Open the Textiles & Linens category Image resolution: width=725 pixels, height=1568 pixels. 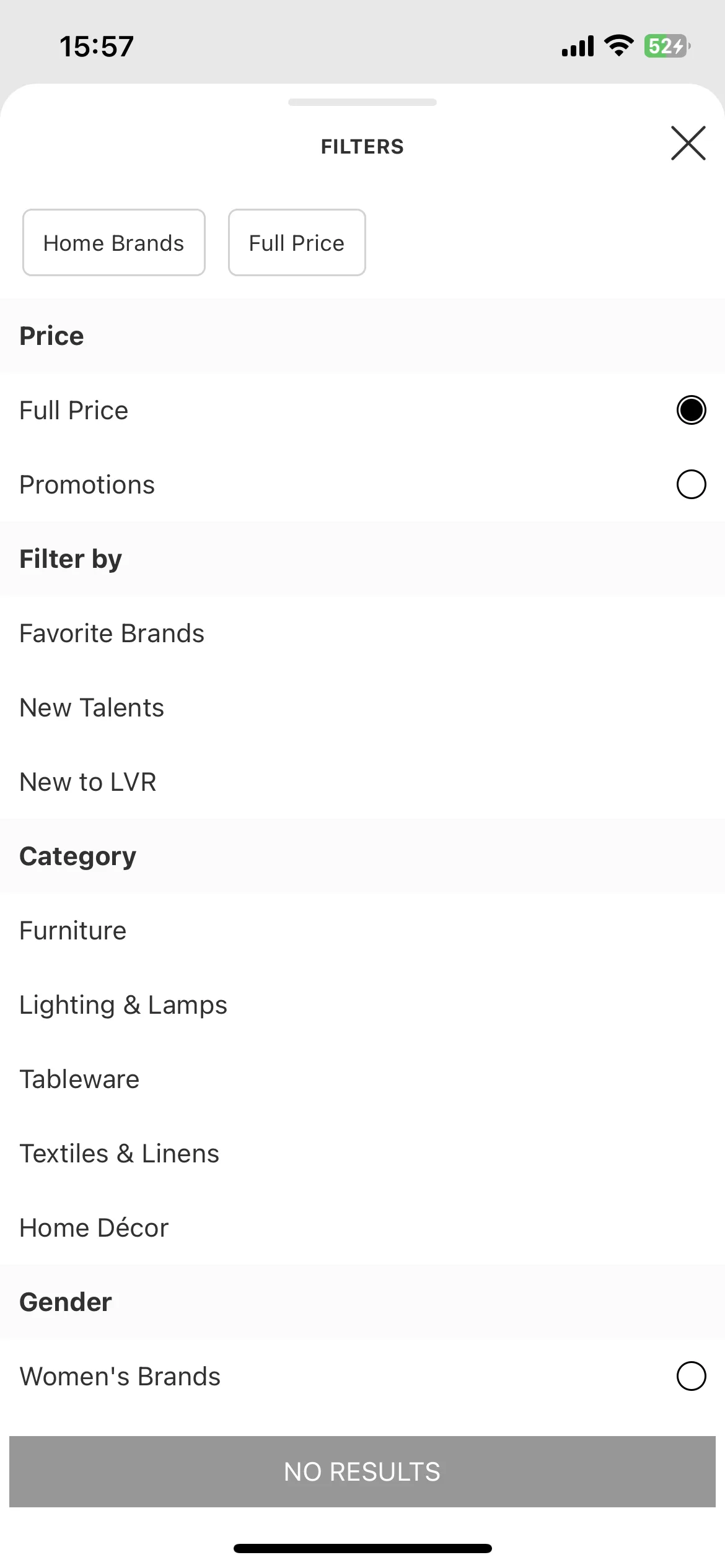click(x=362, y=1153)
